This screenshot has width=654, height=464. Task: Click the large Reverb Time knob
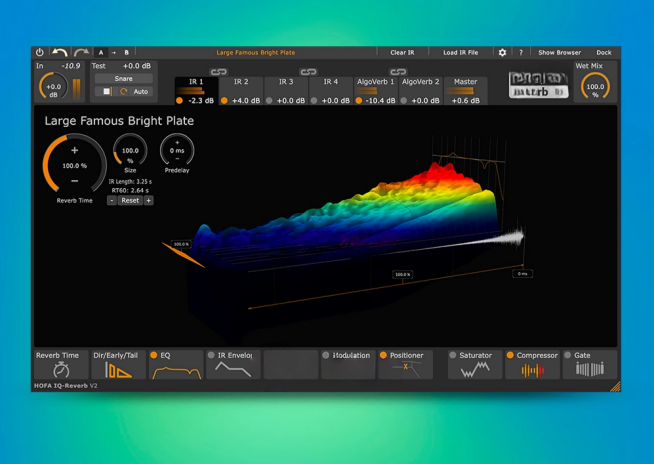coord(74,165)
